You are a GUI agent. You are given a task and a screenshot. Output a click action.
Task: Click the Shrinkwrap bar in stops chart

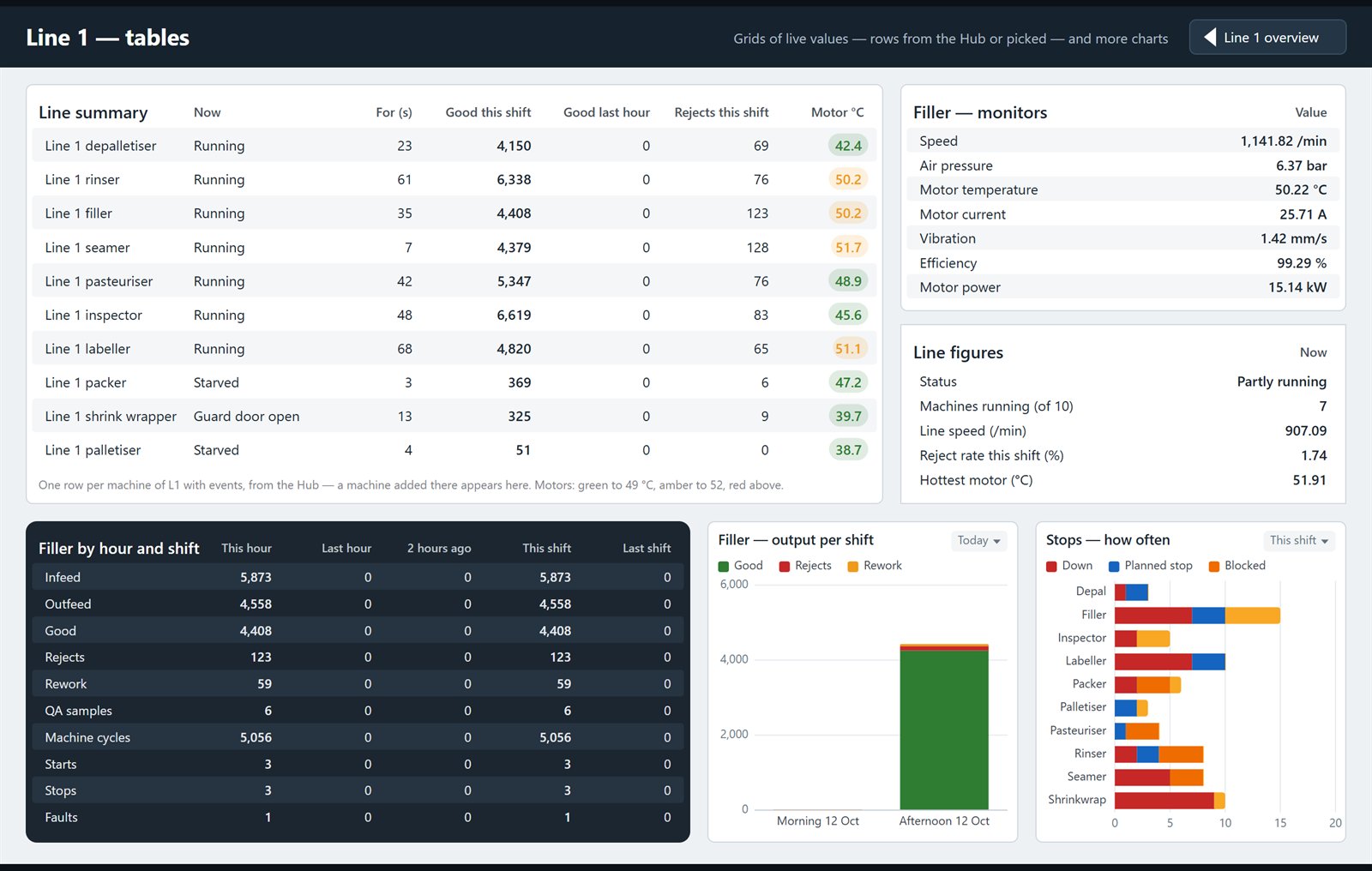[1170, 800]
